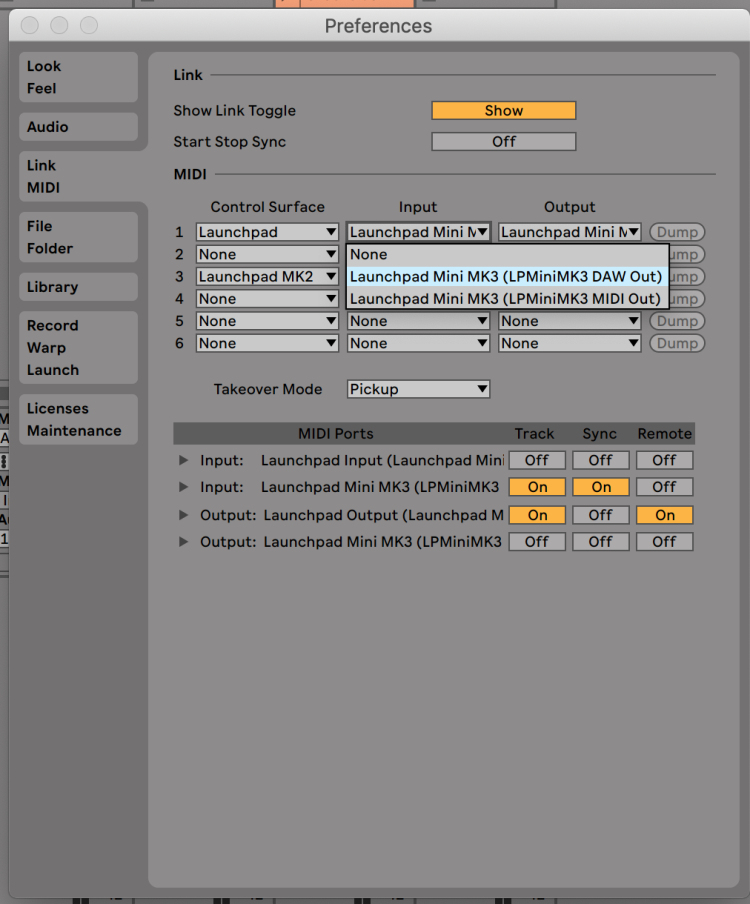This screenshot has width=750, height=904.
Task: Open row 1 Output Launchpad Mini dropdown
Action: coord(570,232)
